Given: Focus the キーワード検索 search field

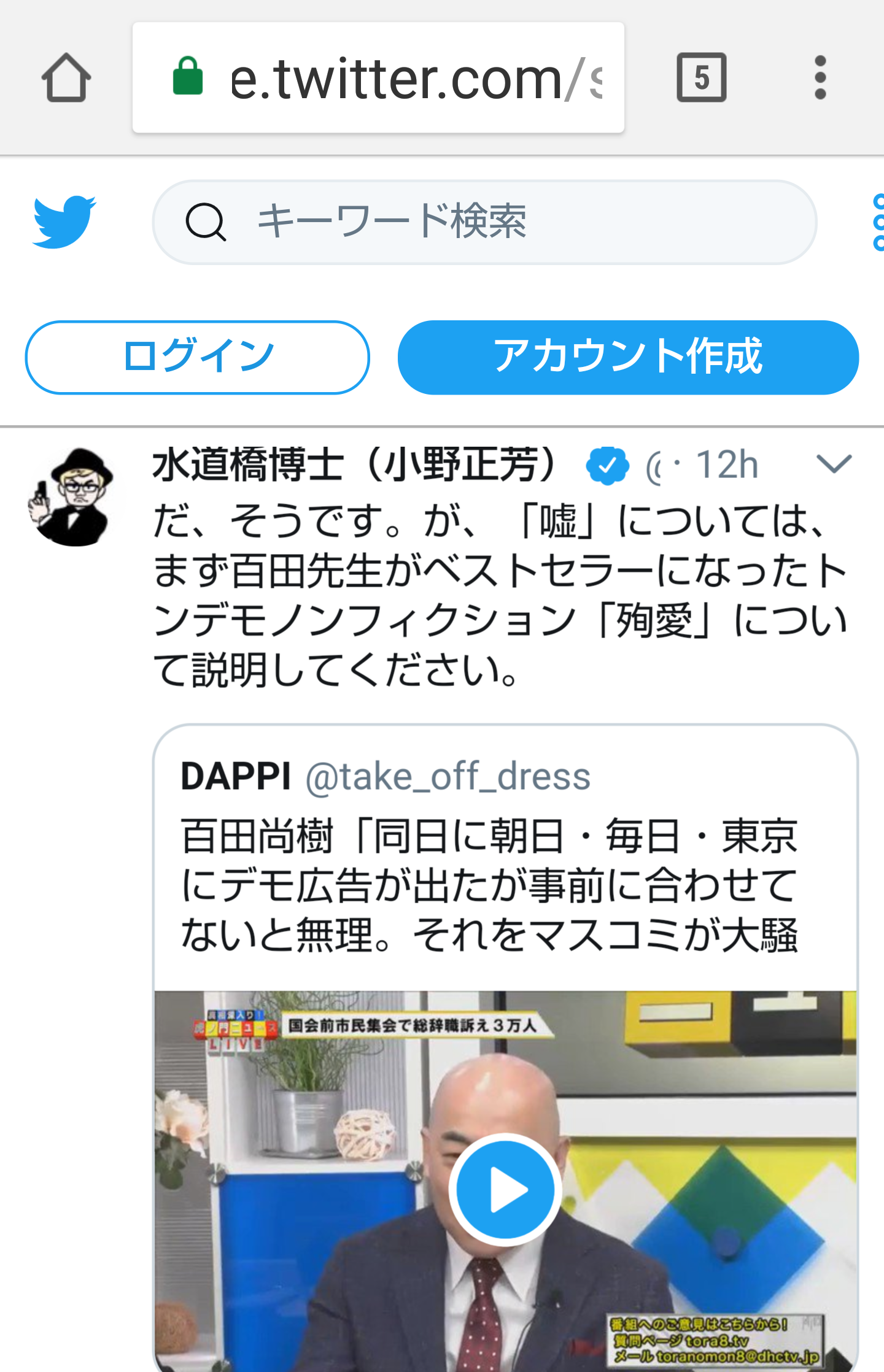Looking at the screenshot, I should (x=484, y=222).
